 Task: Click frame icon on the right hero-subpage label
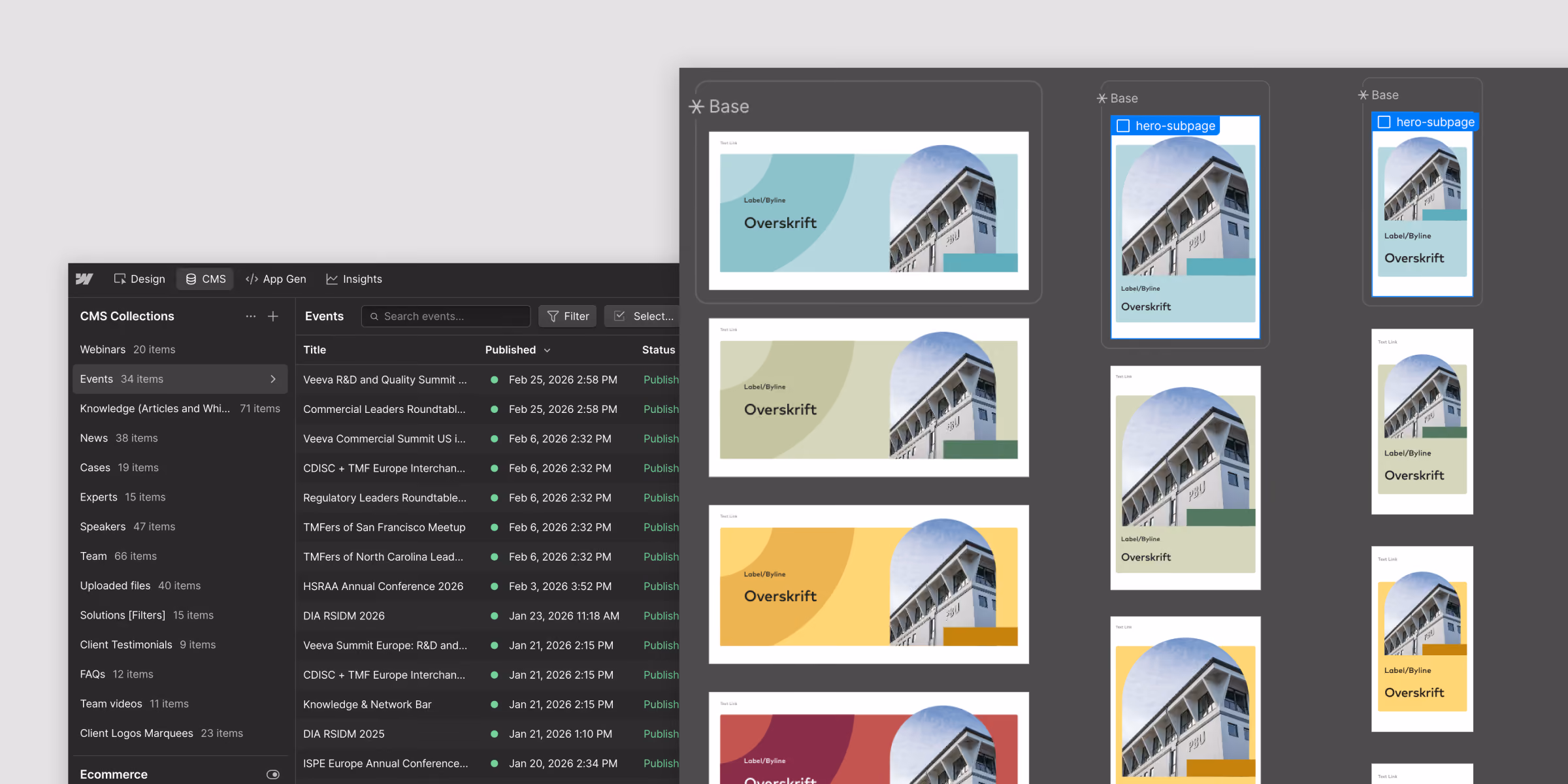click(1384, 122)
